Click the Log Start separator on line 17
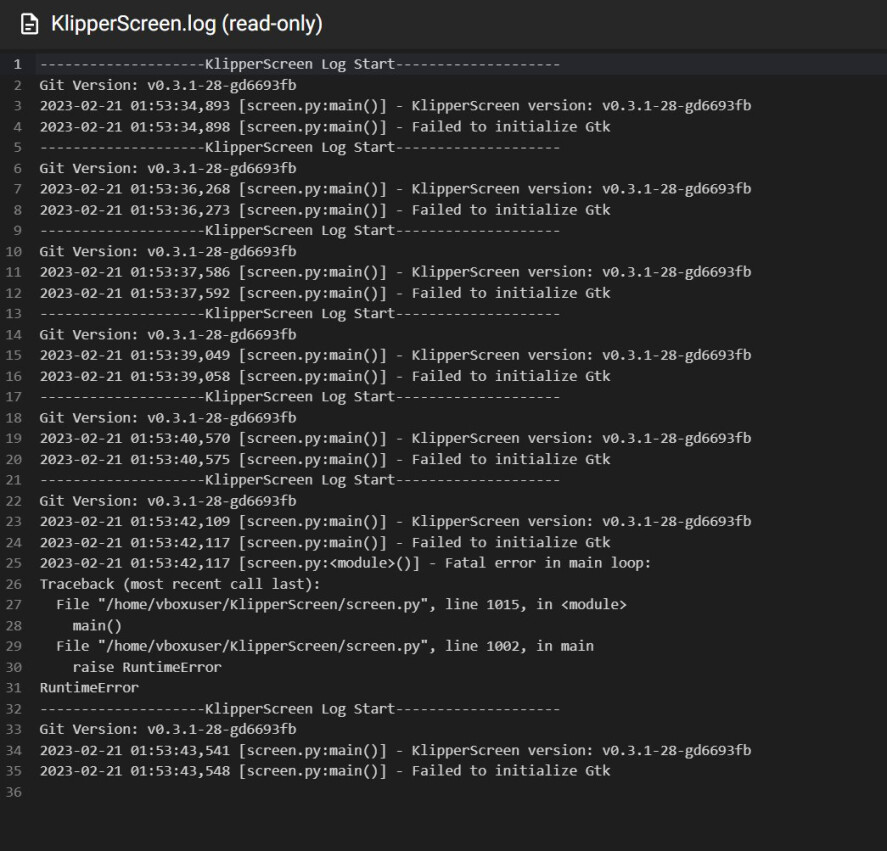Viewport: 887px width, 851px height. click(300, 397)
